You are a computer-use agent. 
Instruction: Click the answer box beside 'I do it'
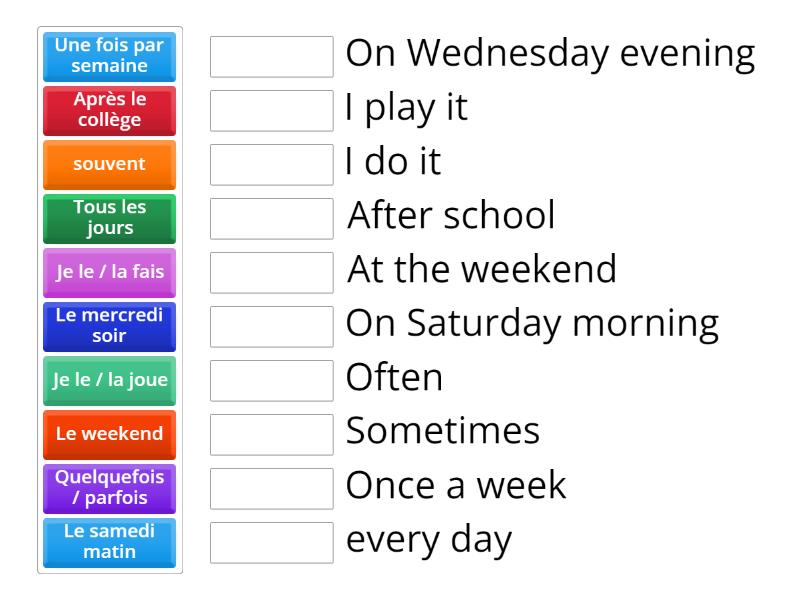pyautogui.click(x=271, y=163)
